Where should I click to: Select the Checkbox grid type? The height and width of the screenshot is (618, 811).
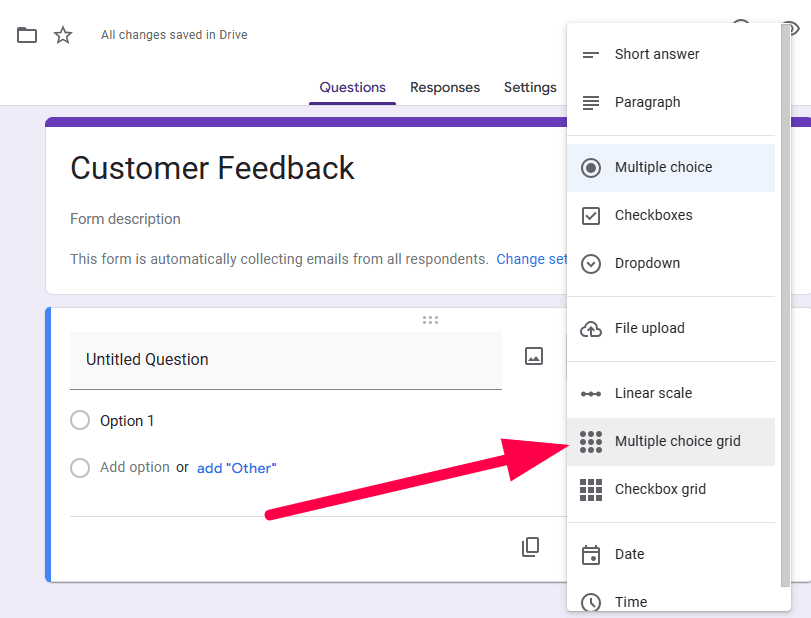tap(662, 489)
